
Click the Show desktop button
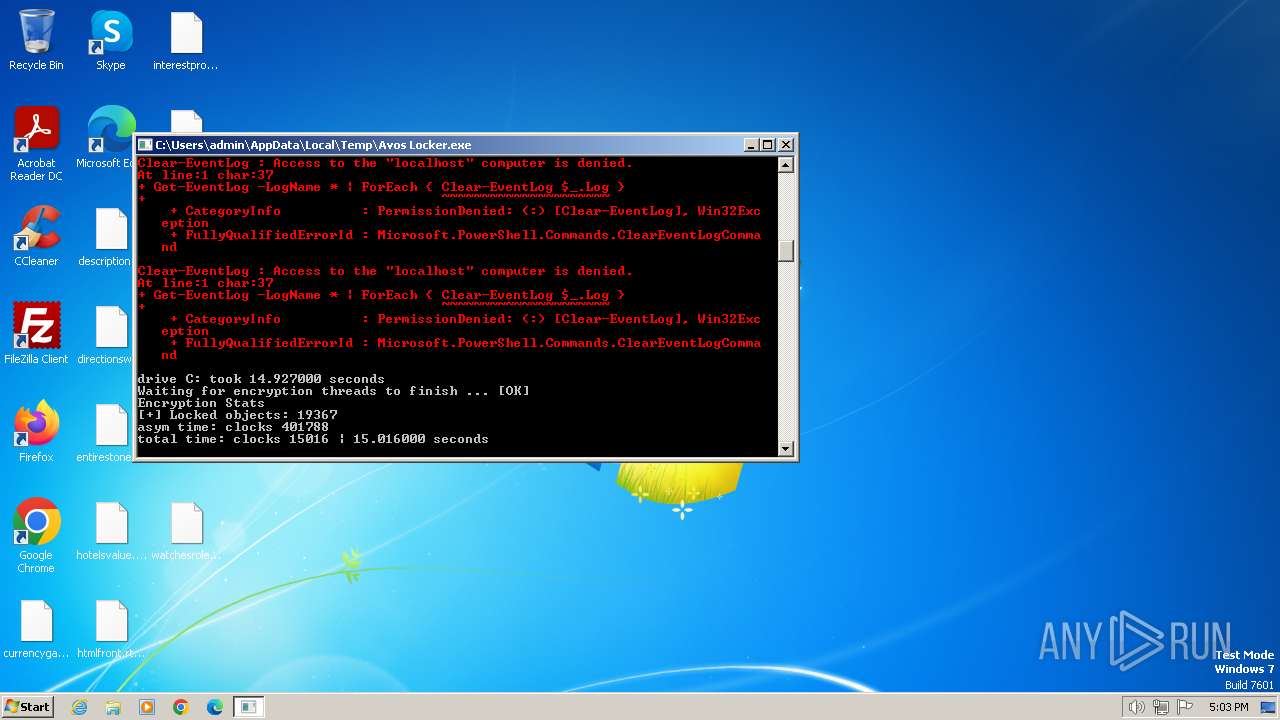1270,707
